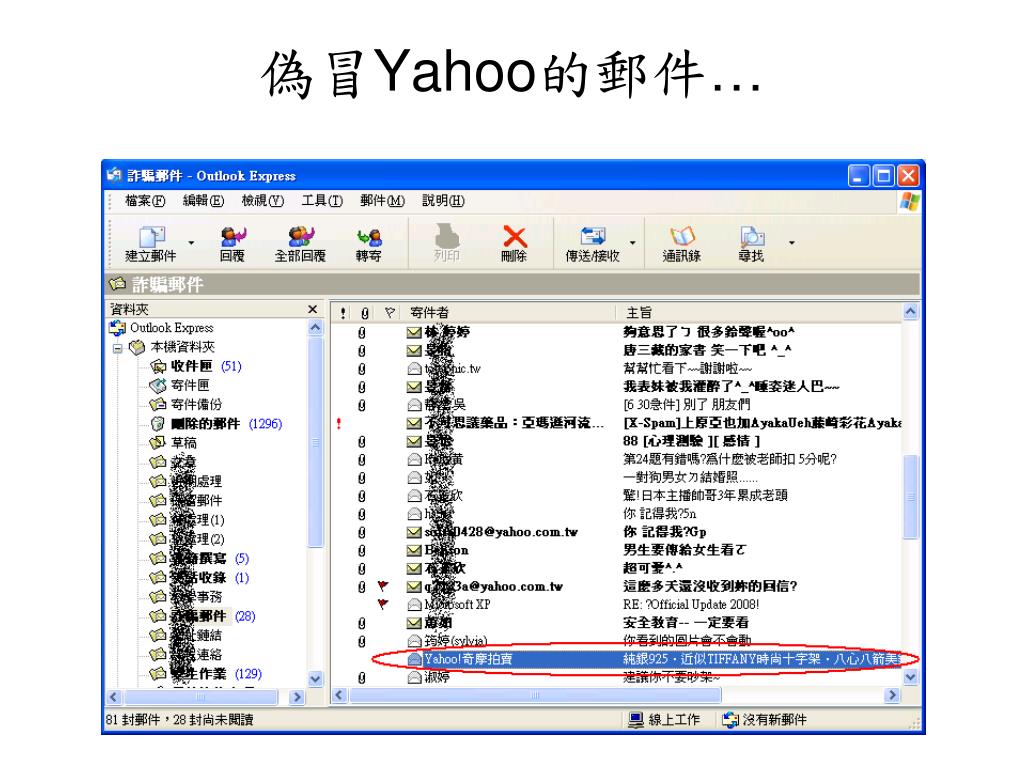Open the 郵件(M) menu

tap(382, 200)
